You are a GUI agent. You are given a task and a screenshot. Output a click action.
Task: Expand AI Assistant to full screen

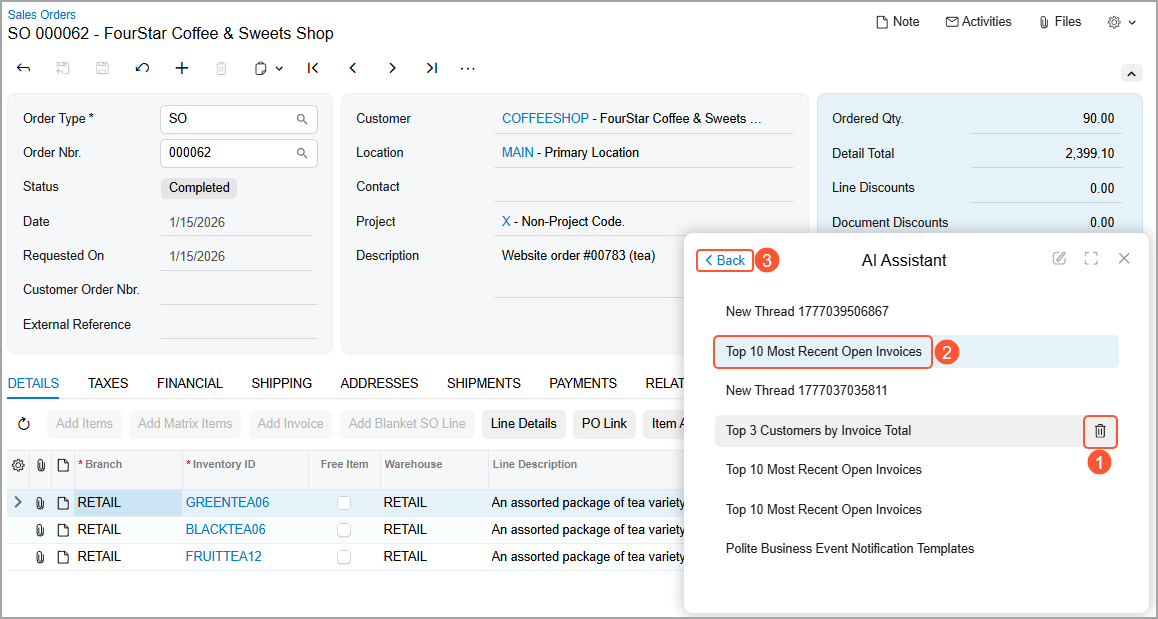[x=1091, y=259]
